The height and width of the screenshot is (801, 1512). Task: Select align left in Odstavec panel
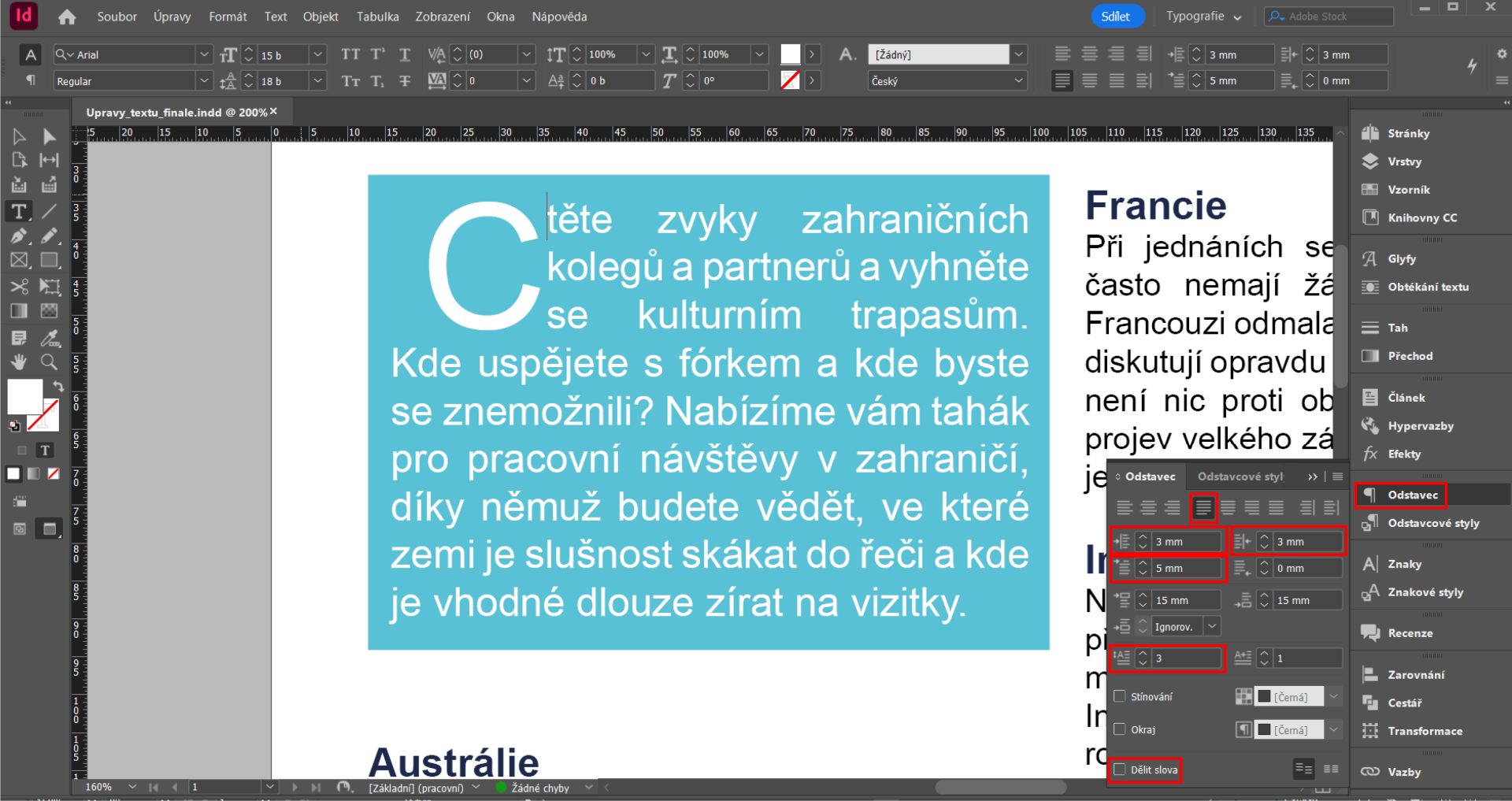point(1125,508)
